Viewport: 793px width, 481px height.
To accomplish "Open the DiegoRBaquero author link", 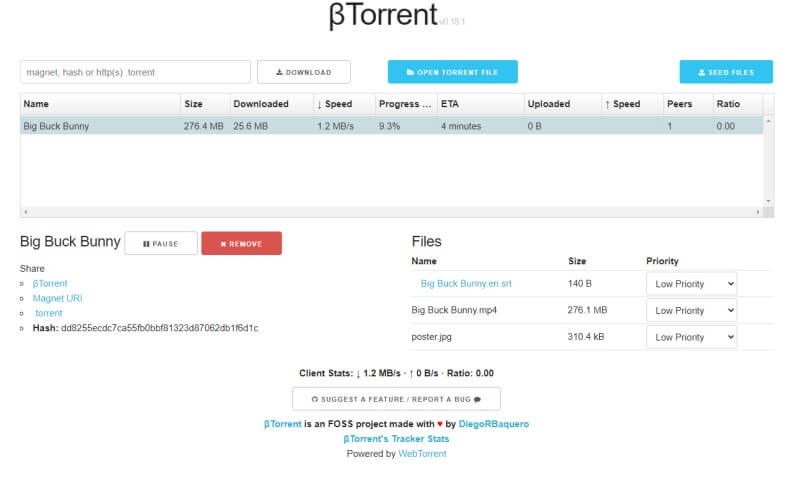I will point(494,424).
